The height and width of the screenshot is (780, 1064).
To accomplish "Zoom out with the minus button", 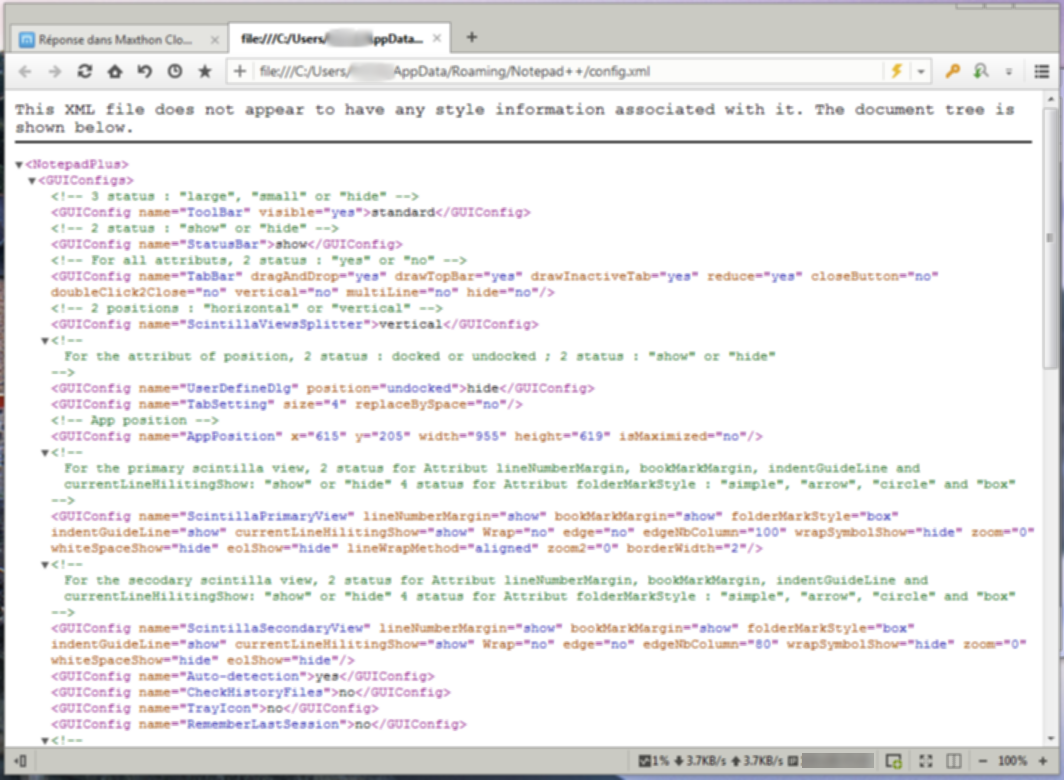I will coord(983,761).
